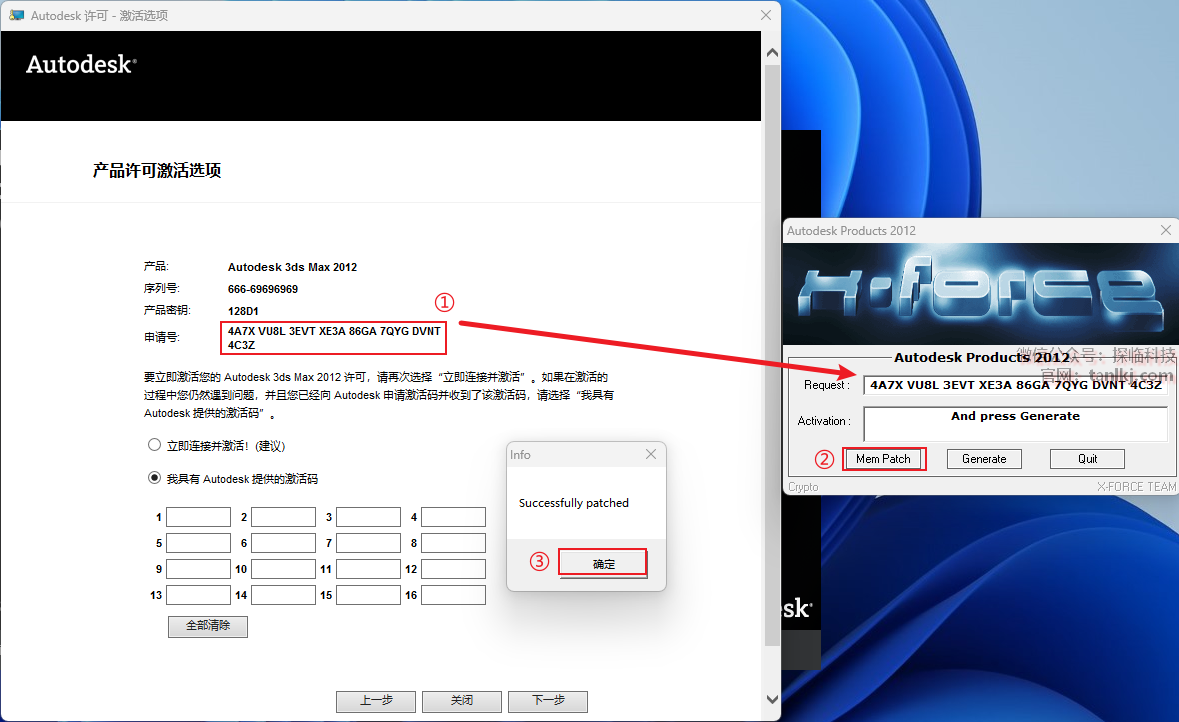Click the Crypto label in the X-Force window
This screenshot has width=1179, height=722.
coord(803,487)
